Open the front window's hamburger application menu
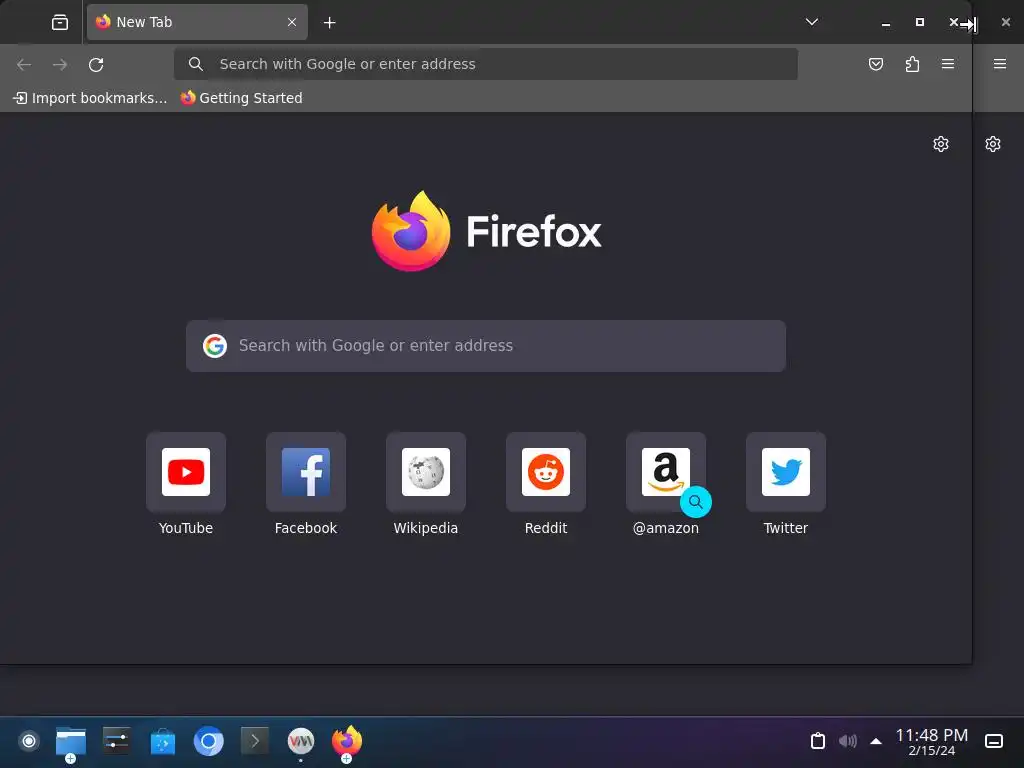Screen dimensions: 1024x768 [x=948, y=64]
